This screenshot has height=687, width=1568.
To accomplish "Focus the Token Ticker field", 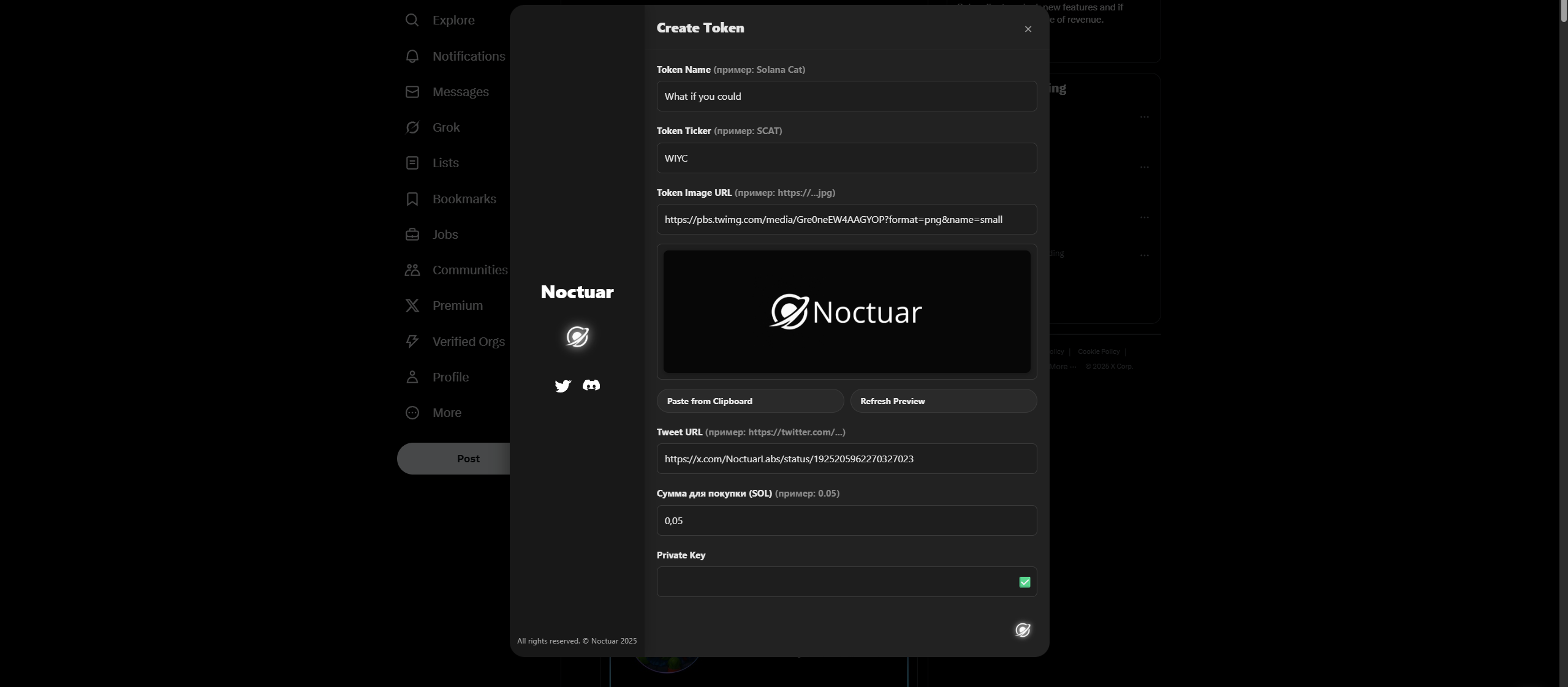I will (847, 158).
